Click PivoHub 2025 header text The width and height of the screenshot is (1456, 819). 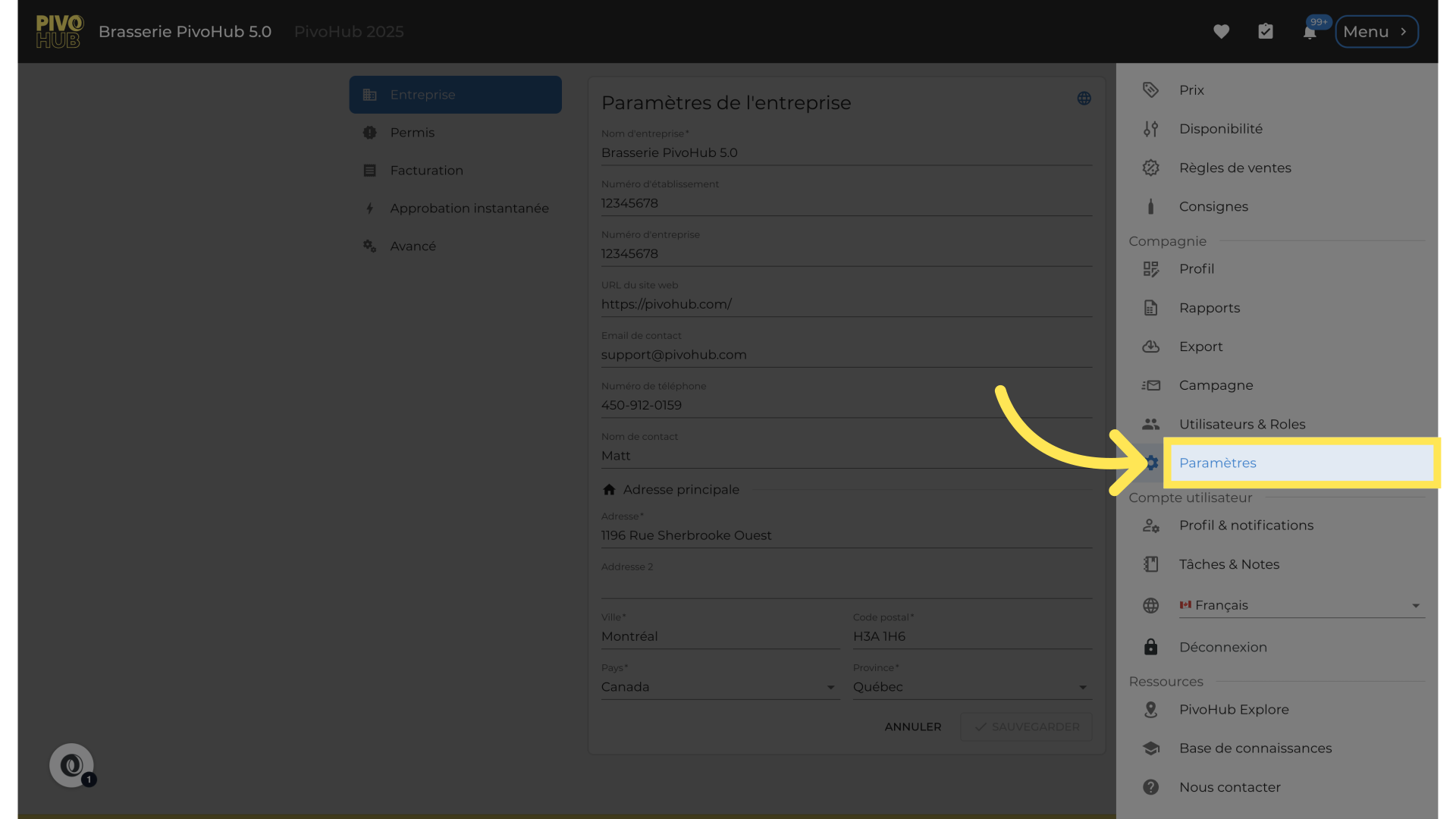pos(349,32)
